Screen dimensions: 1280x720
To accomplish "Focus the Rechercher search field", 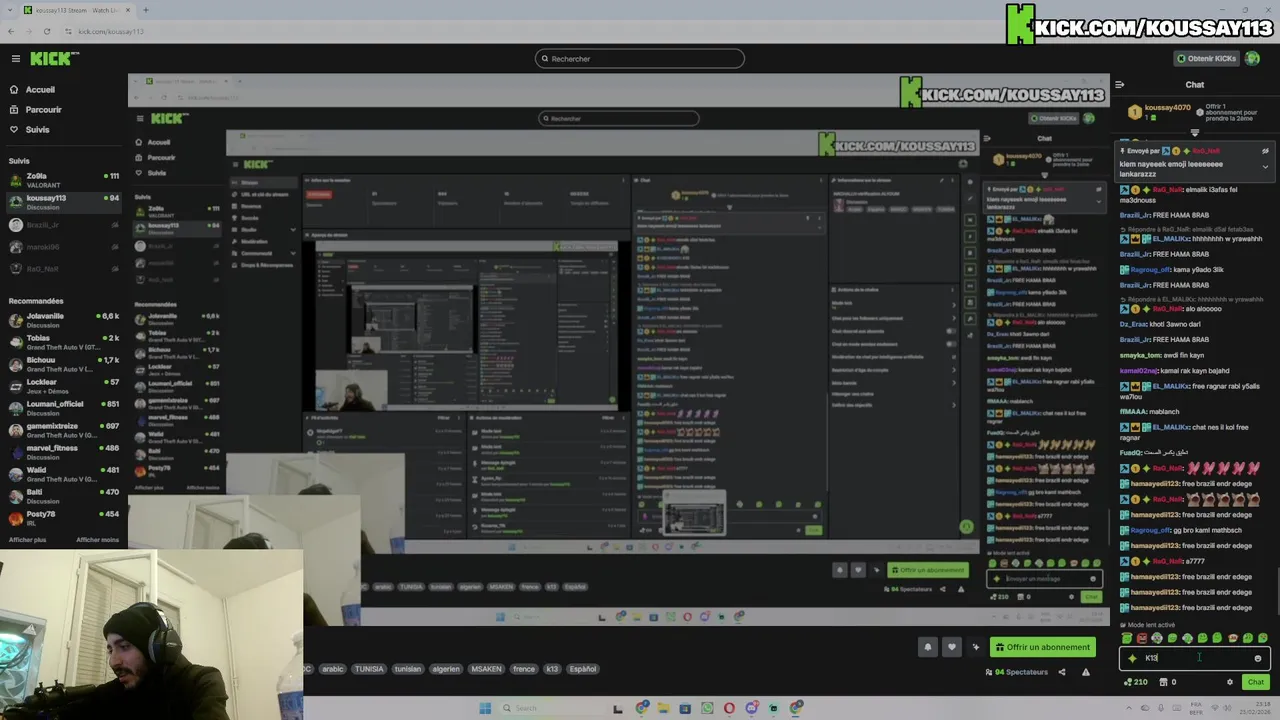I will [x=640, y=59].
